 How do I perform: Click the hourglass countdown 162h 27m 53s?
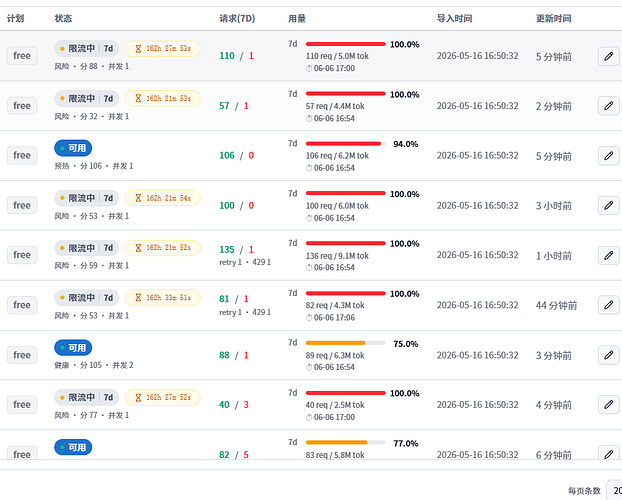[163, 48]
